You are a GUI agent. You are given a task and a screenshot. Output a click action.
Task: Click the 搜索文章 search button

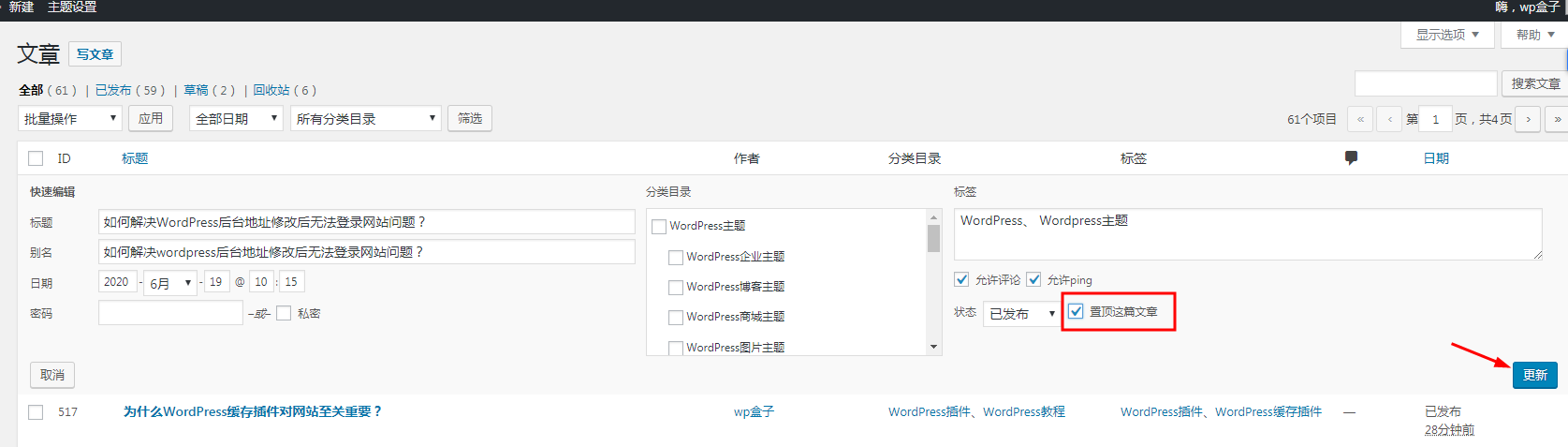coord(1535,83)
